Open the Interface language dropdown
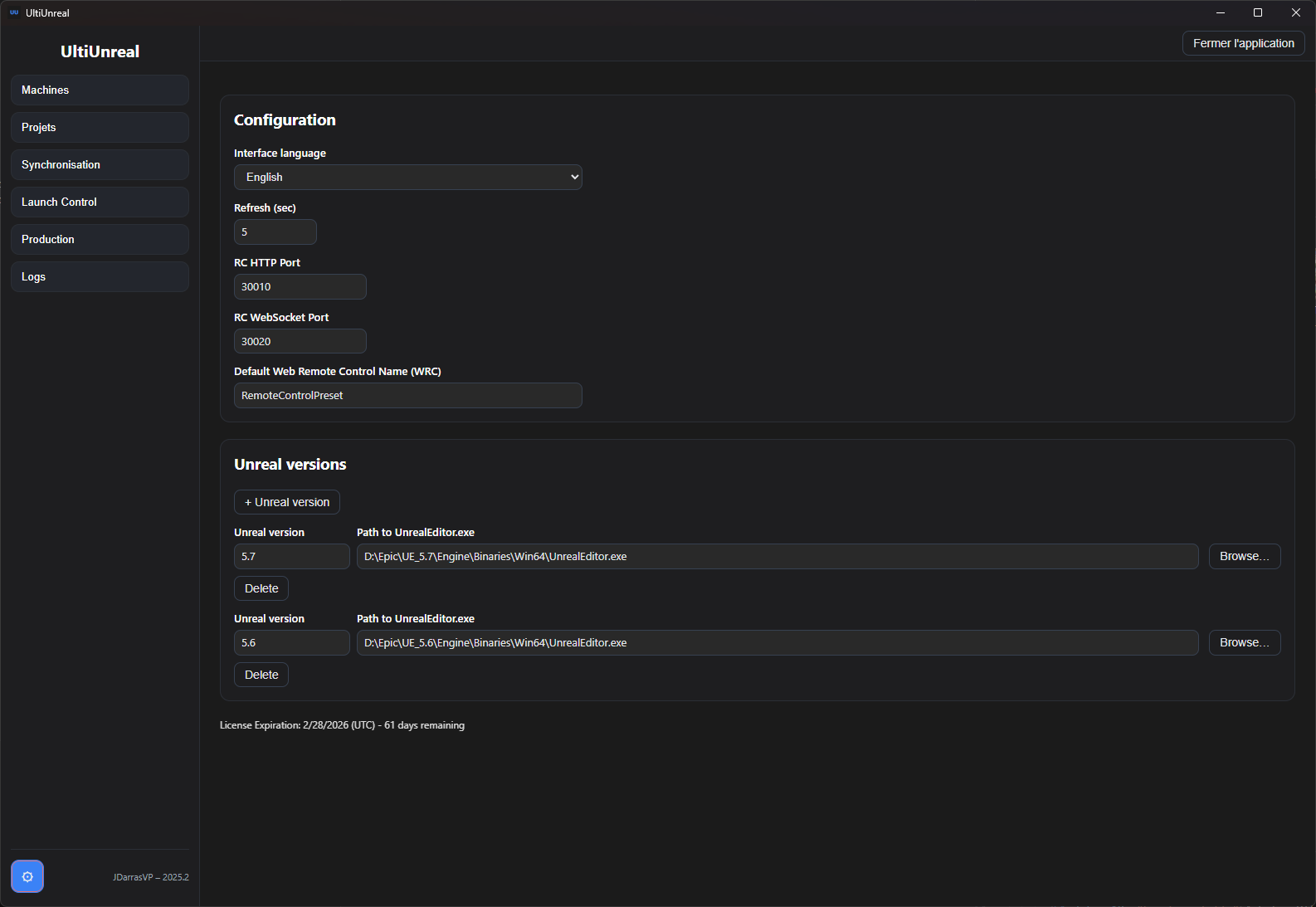The image size is (1316, 907). coord(407,177)
